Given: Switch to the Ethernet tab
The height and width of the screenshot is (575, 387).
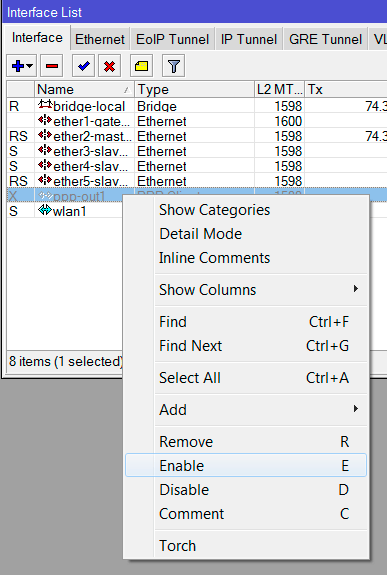Looking at the screenshot, I should click(x=100, y=39).
